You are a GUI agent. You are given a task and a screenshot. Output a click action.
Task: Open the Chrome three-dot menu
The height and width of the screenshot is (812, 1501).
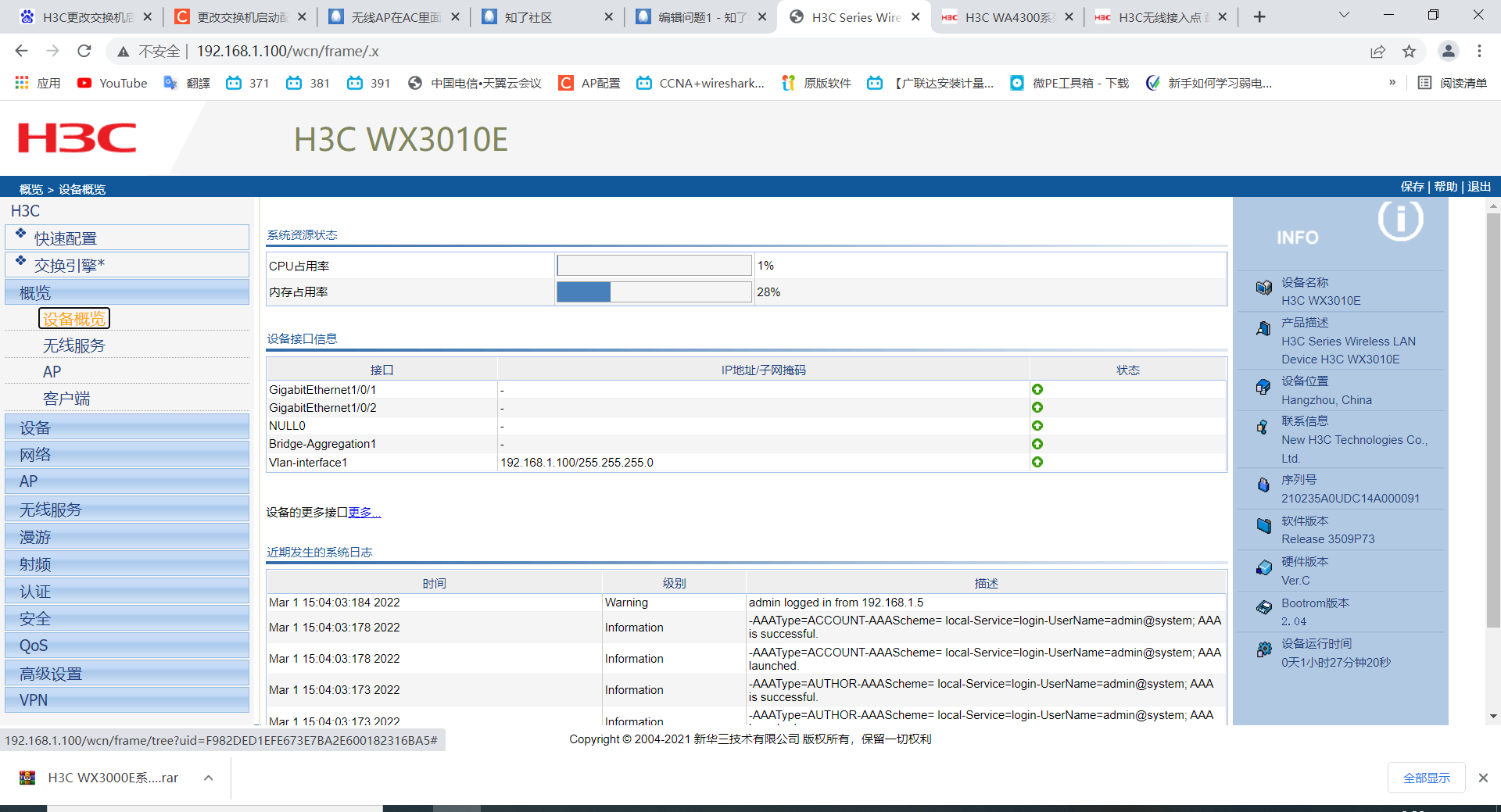1479,51
